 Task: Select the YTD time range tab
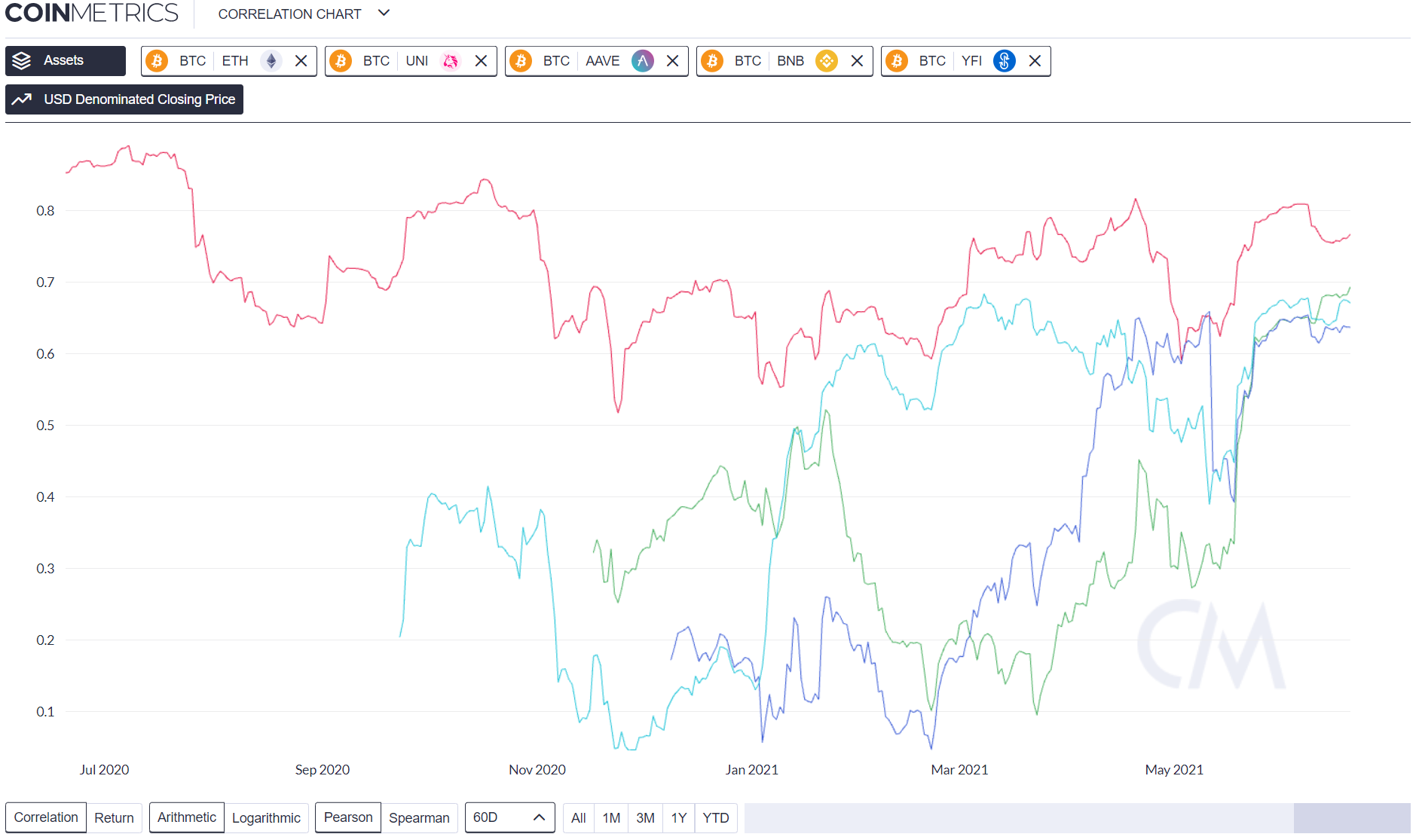715,817
